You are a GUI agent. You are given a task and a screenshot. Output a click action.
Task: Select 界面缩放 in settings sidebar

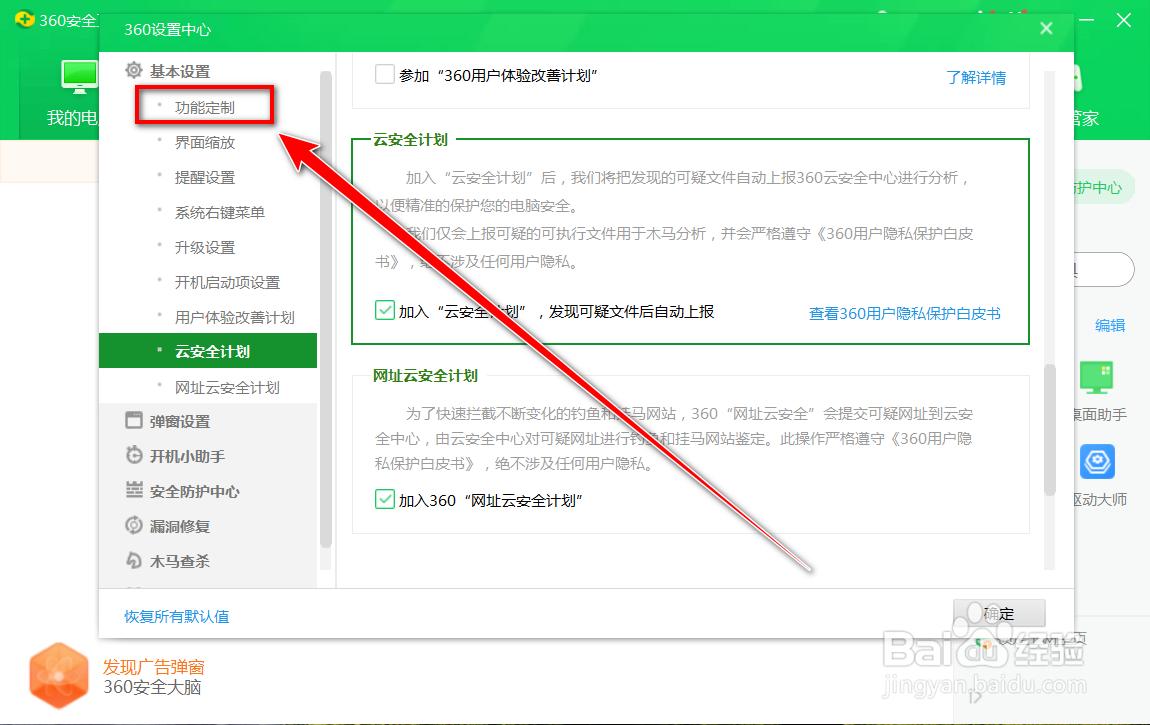point(205,142)
